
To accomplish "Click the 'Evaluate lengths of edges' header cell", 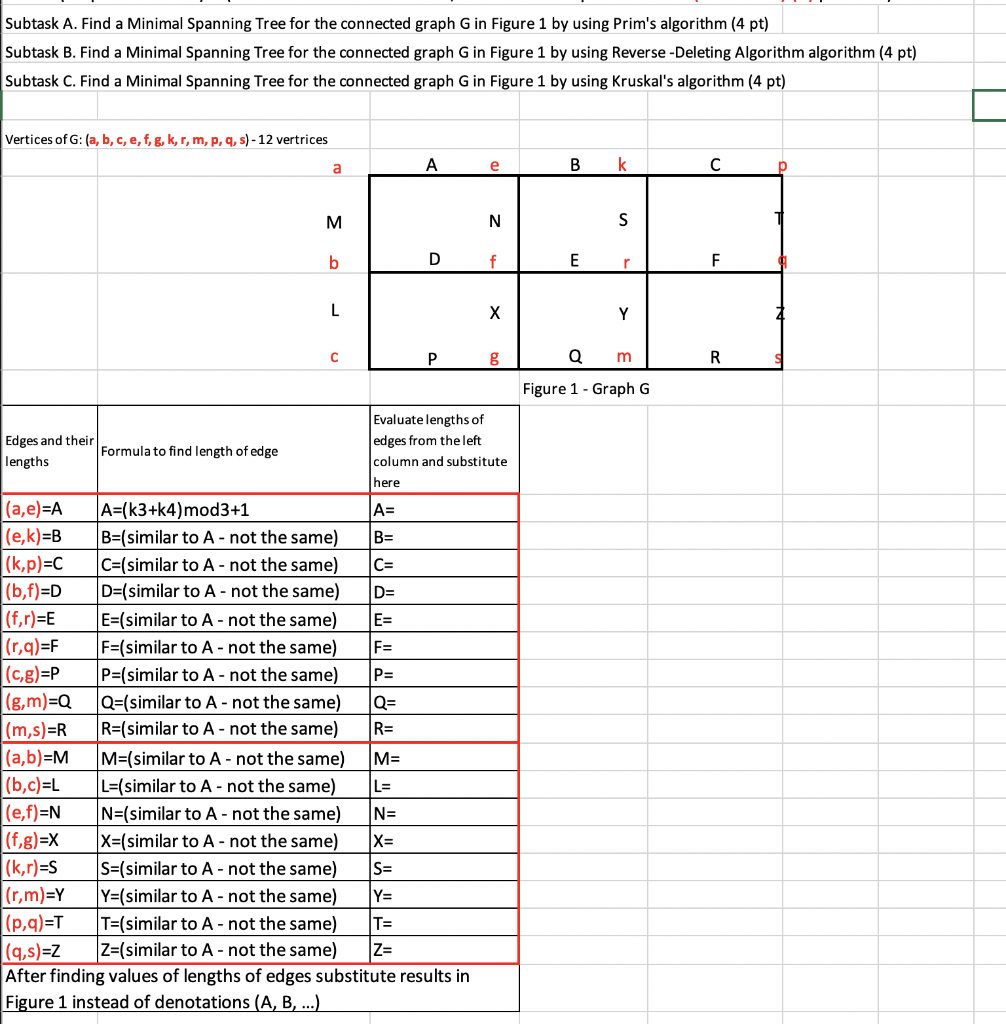I will pos(444,451).
